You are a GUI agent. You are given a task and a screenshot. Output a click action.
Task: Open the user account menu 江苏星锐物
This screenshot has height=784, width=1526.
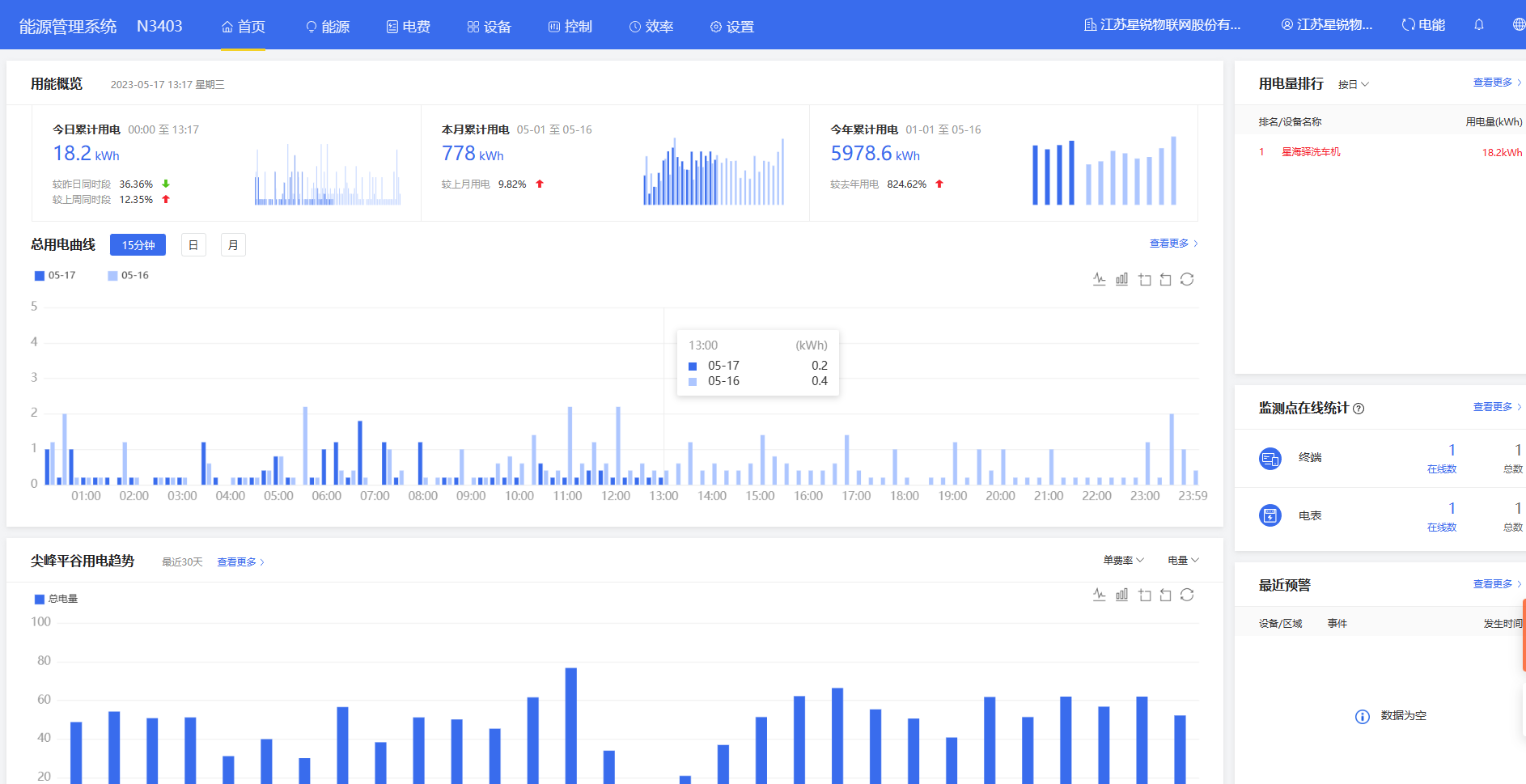[1327, 25]
